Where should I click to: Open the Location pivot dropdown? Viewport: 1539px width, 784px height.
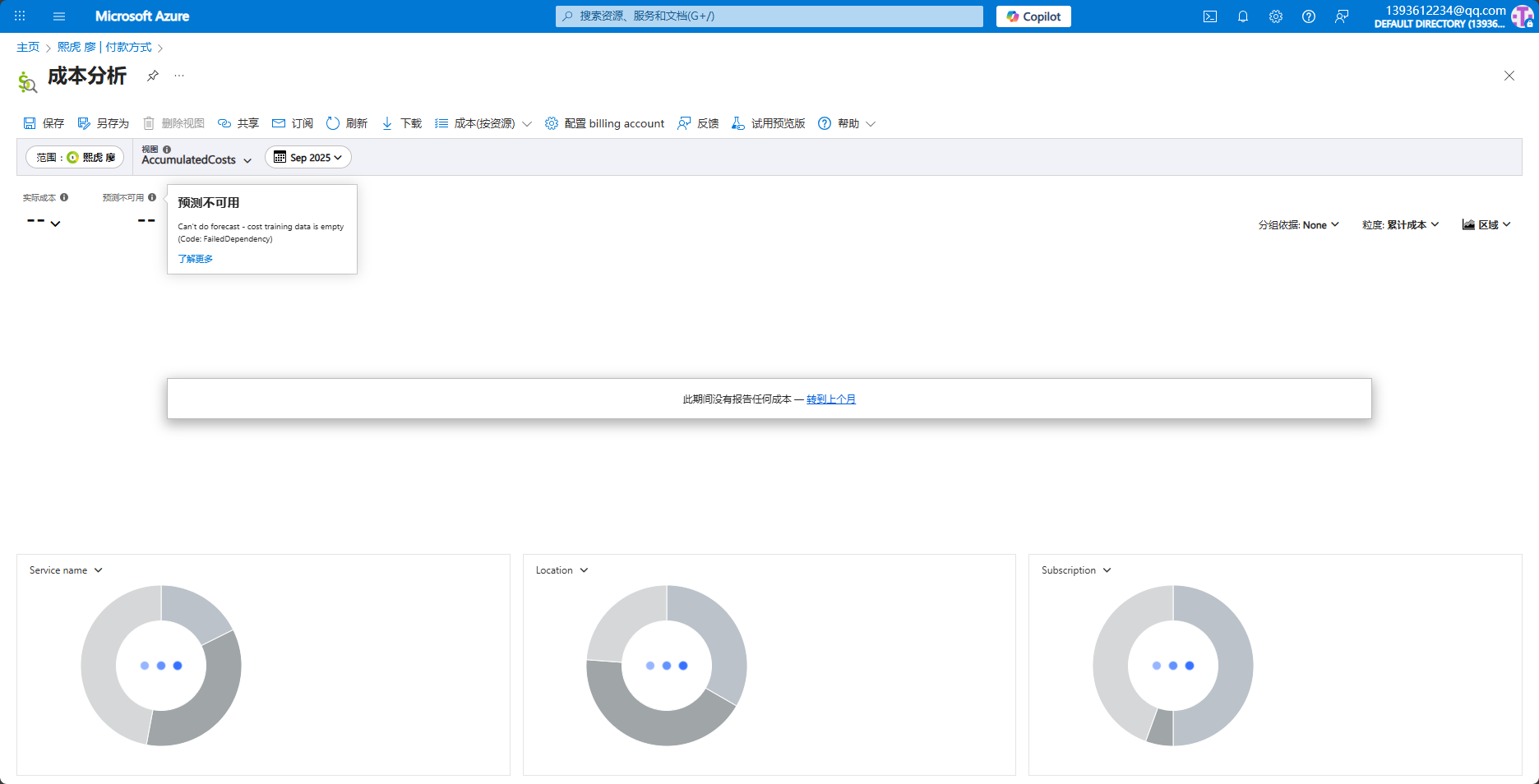point(562,570)
